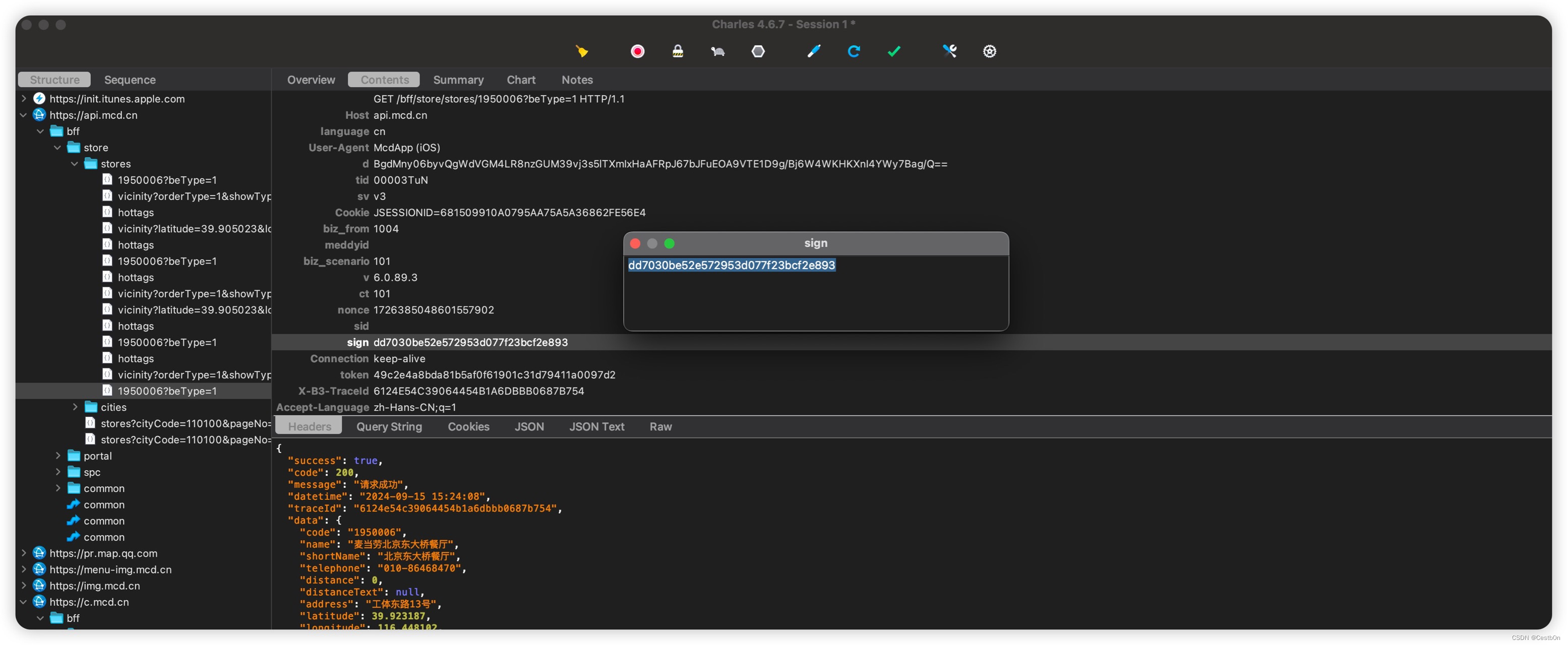Screen dimensions: 1568x645
Task: Open the Tools wrench icon
Action: [x=949, y=51]
